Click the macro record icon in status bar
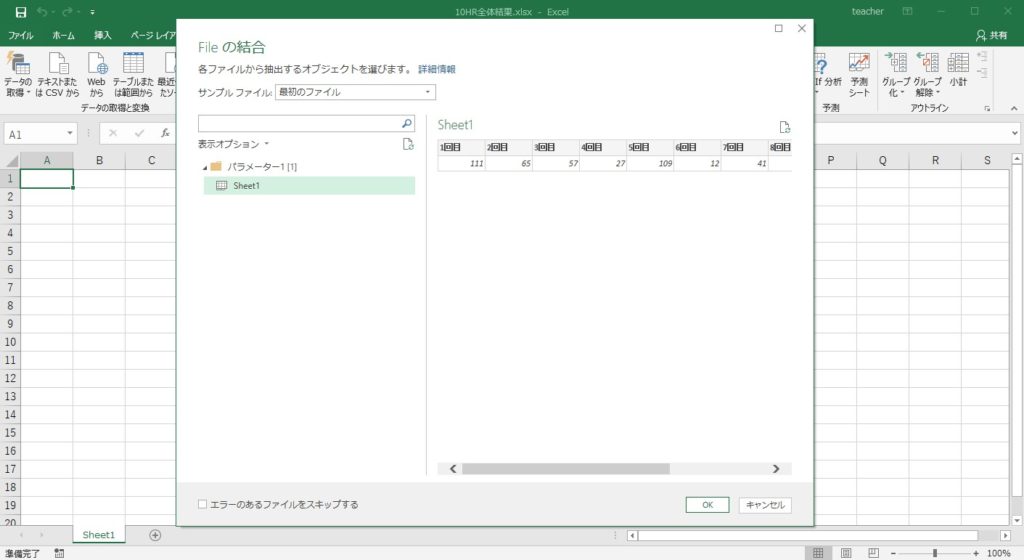The image size is (1024, 560). coord(59,553)
